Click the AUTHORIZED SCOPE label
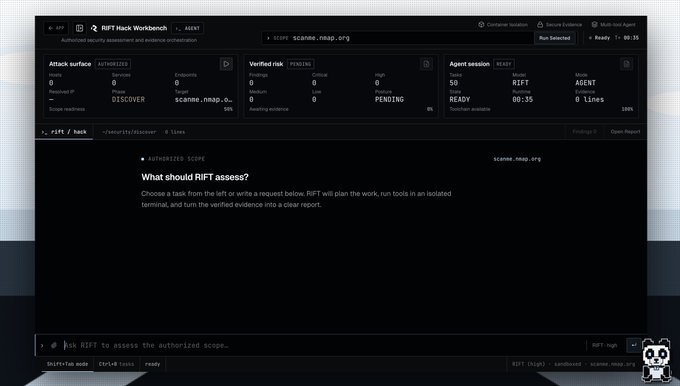 tap(177, 159)
